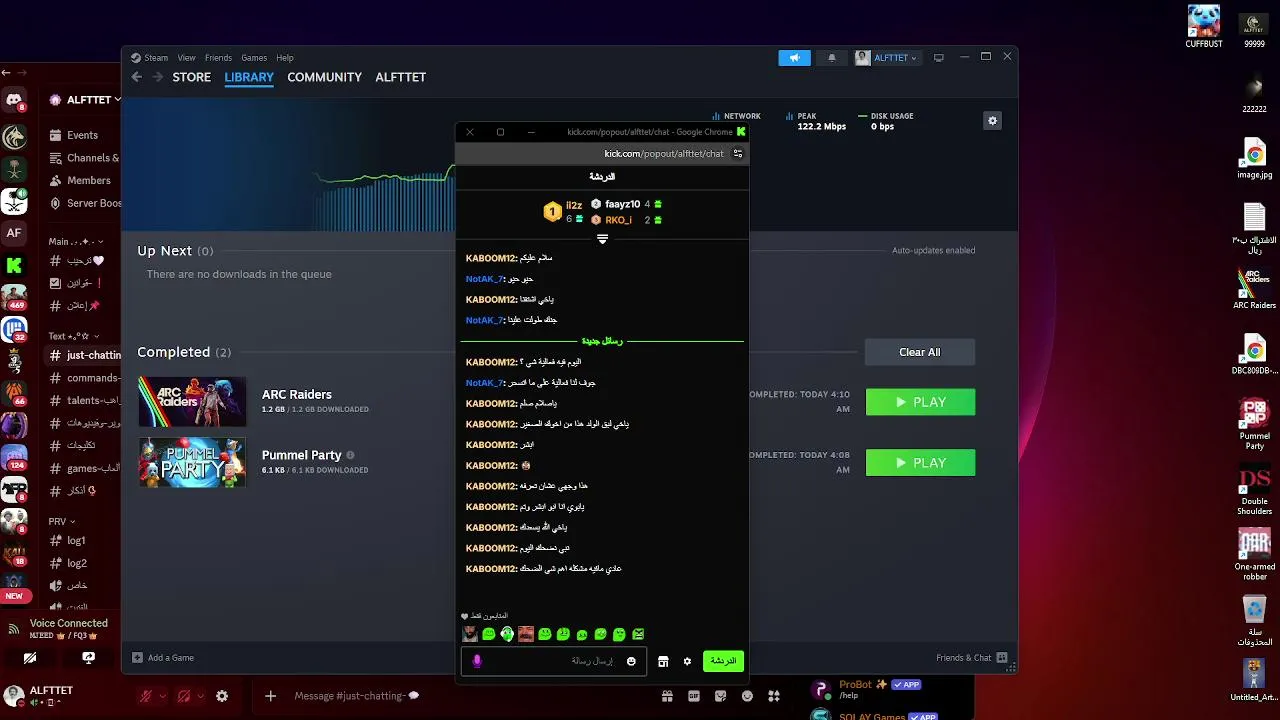The image size is (1280, 720).
Task: Switch to the LIBRARY tab
Action: click(x=249, y=77)
